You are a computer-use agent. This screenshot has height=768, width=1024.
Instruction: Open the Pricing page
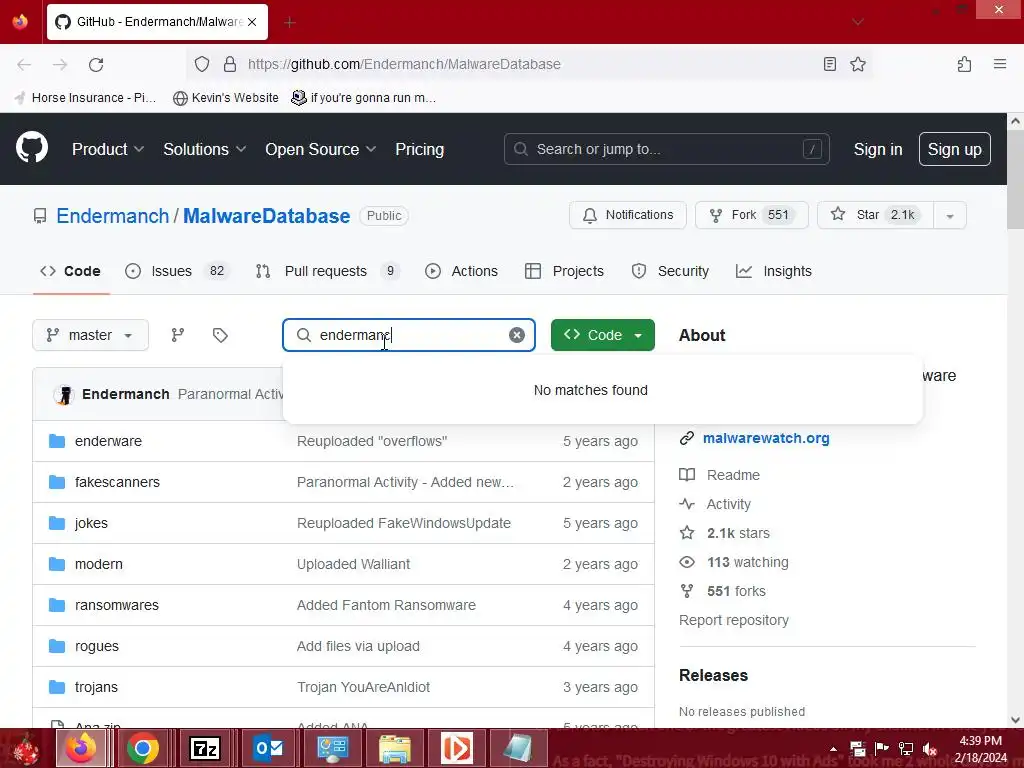(x=419, y=149)
